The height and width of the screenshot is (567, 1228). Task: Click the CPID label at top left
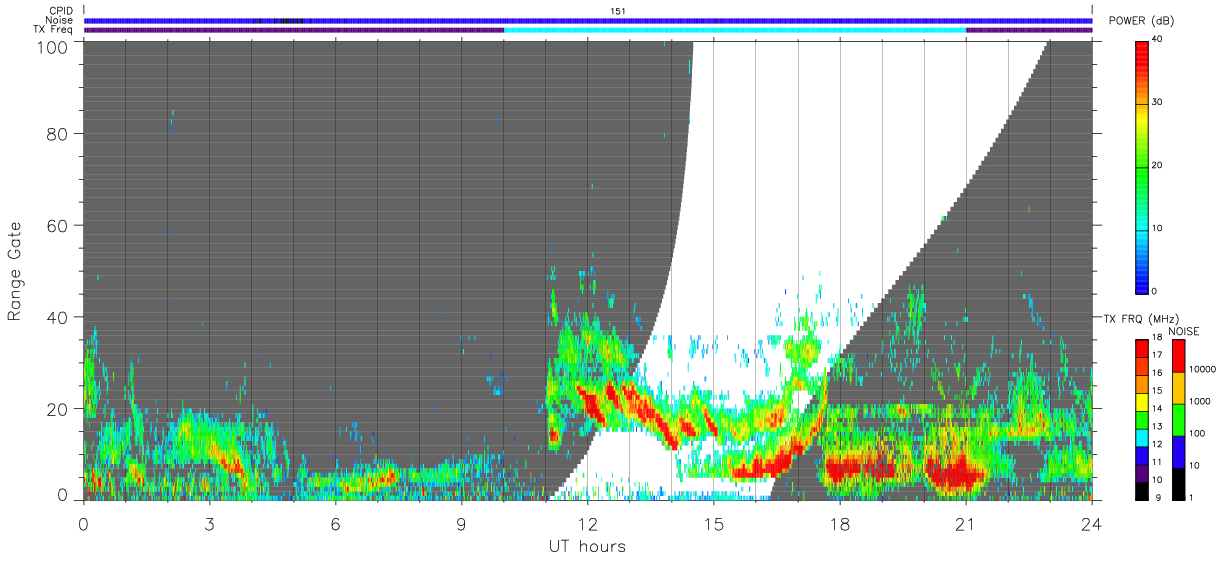(x=60, y=11)
